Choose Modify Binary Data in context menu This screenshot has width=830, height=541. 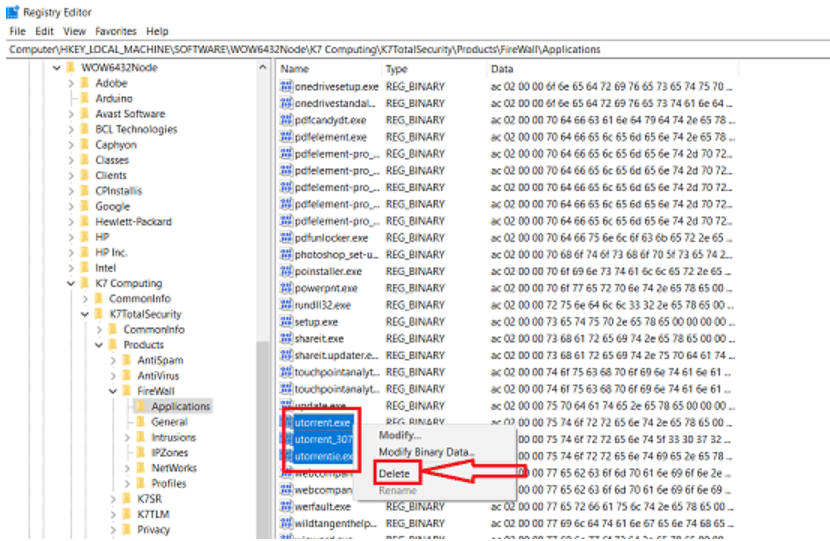click(x=427, y=452)
